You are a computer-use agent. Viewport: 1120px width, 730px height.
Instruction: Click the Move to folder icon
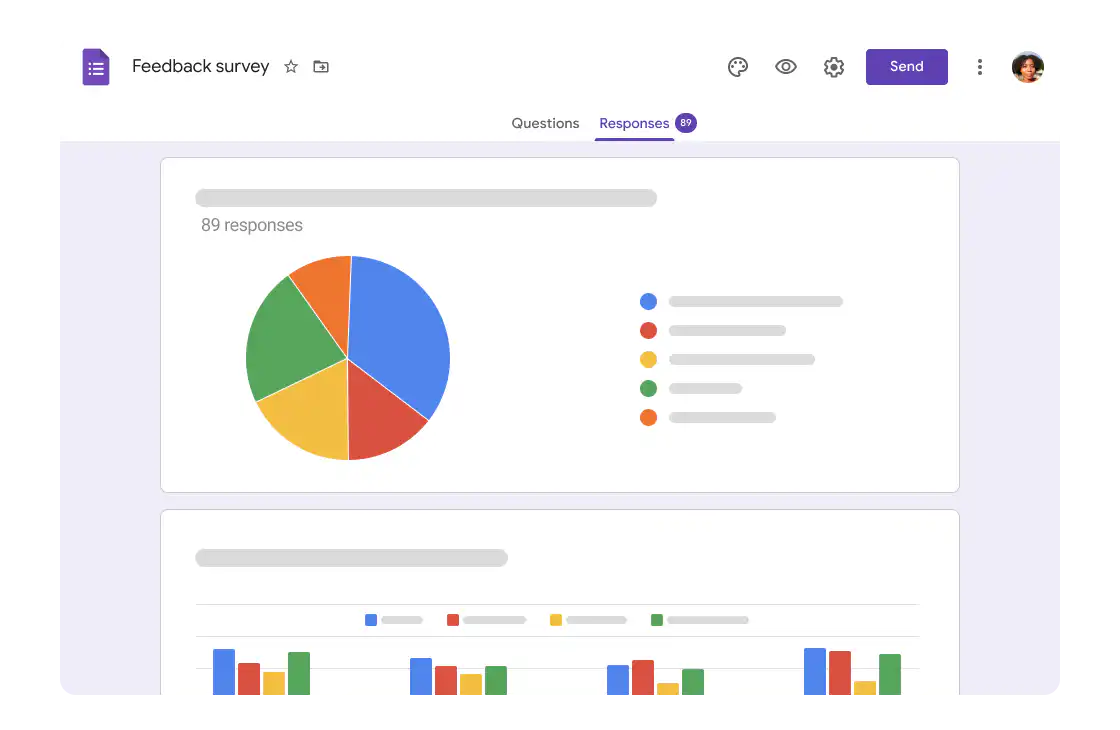point(321,66)
